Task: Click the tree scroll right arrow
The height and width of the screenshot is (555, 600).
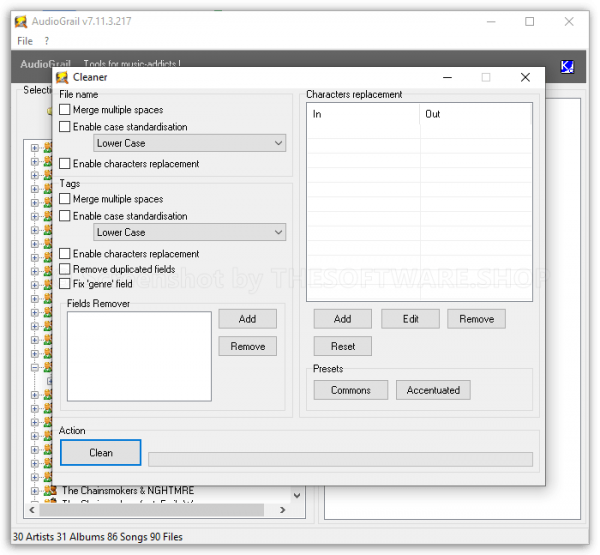Action: click(282, 510)
